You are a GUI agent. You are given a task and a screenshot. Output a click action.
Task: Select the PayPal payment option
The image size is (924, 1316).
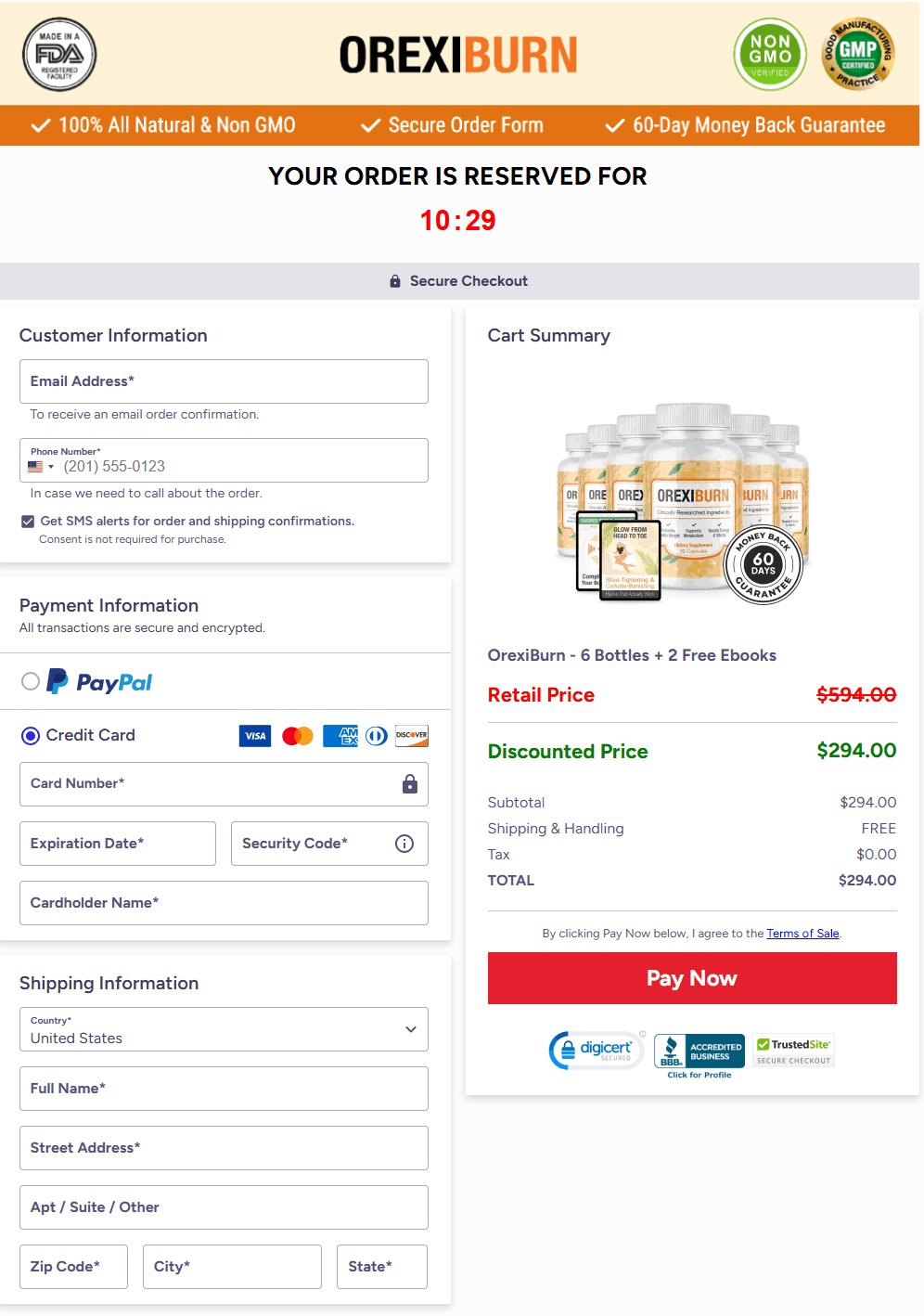coord(29,681)
